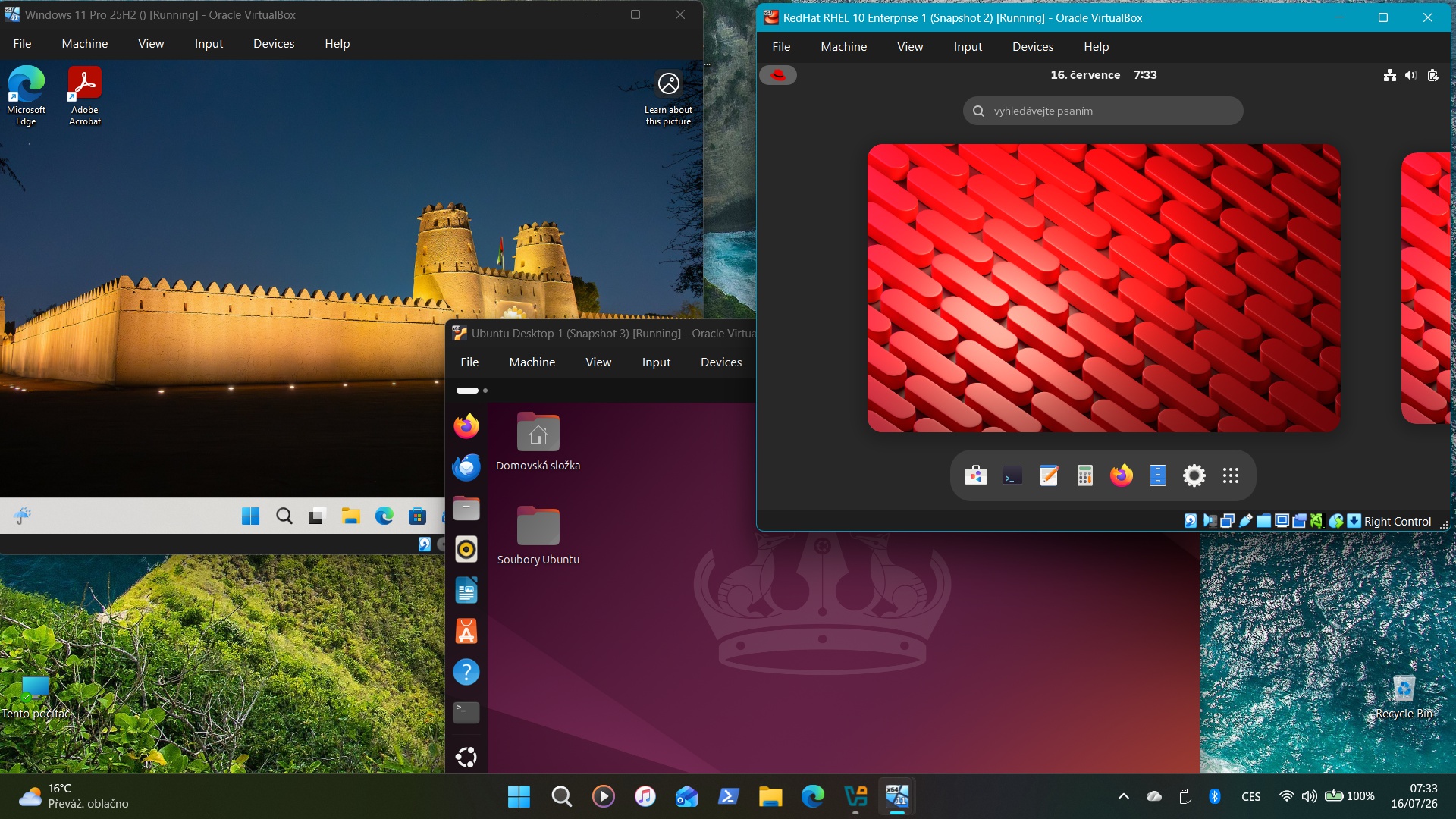This screenshot has width=1456, height=819.
Task: Open Rhythmbox in the Ubuntu dock
Action: (x=466, y=549)
